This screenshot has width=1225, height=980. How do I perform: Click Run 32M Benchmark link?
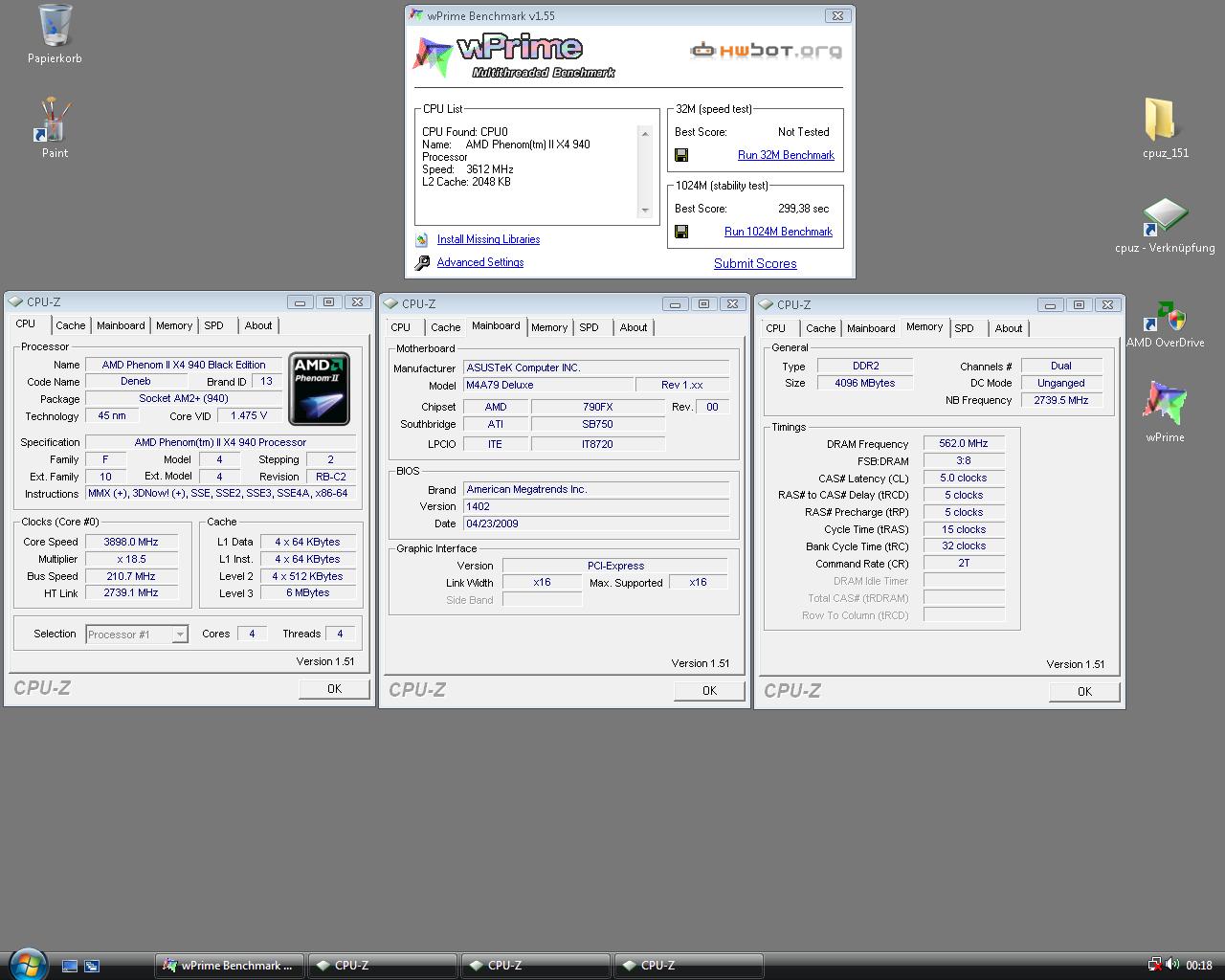tap(786, 155)
